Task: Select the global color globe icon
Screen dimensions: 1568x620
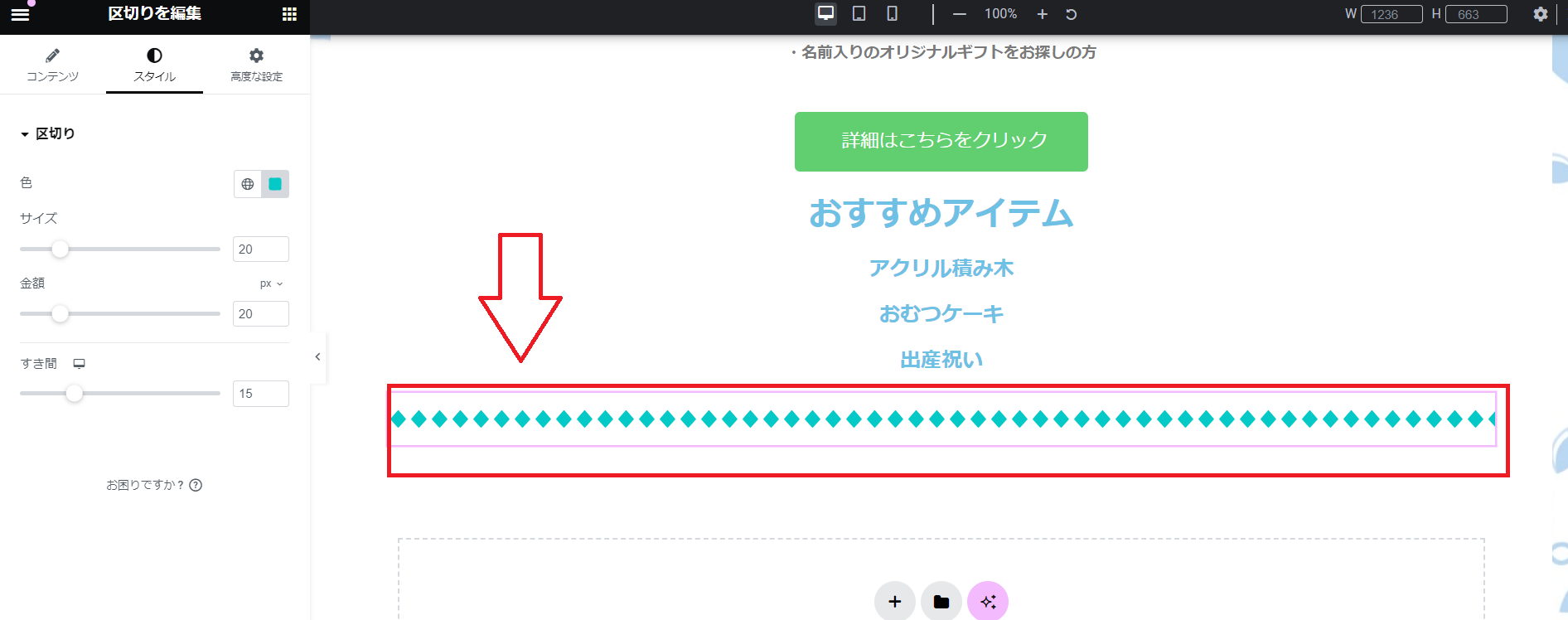Action: tap(248, 184)
